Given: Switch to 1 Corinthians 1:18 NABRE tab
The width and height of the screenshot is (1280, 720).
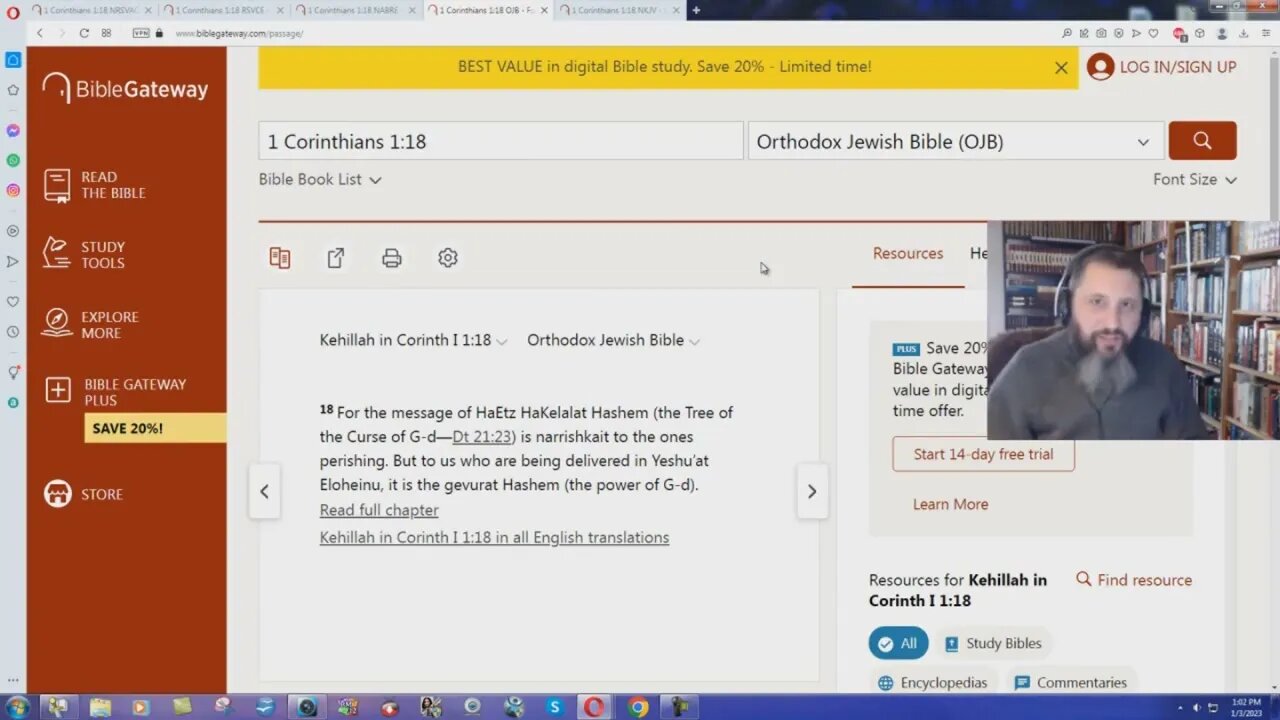Looking at the screenshot, I should click(355, 10).
